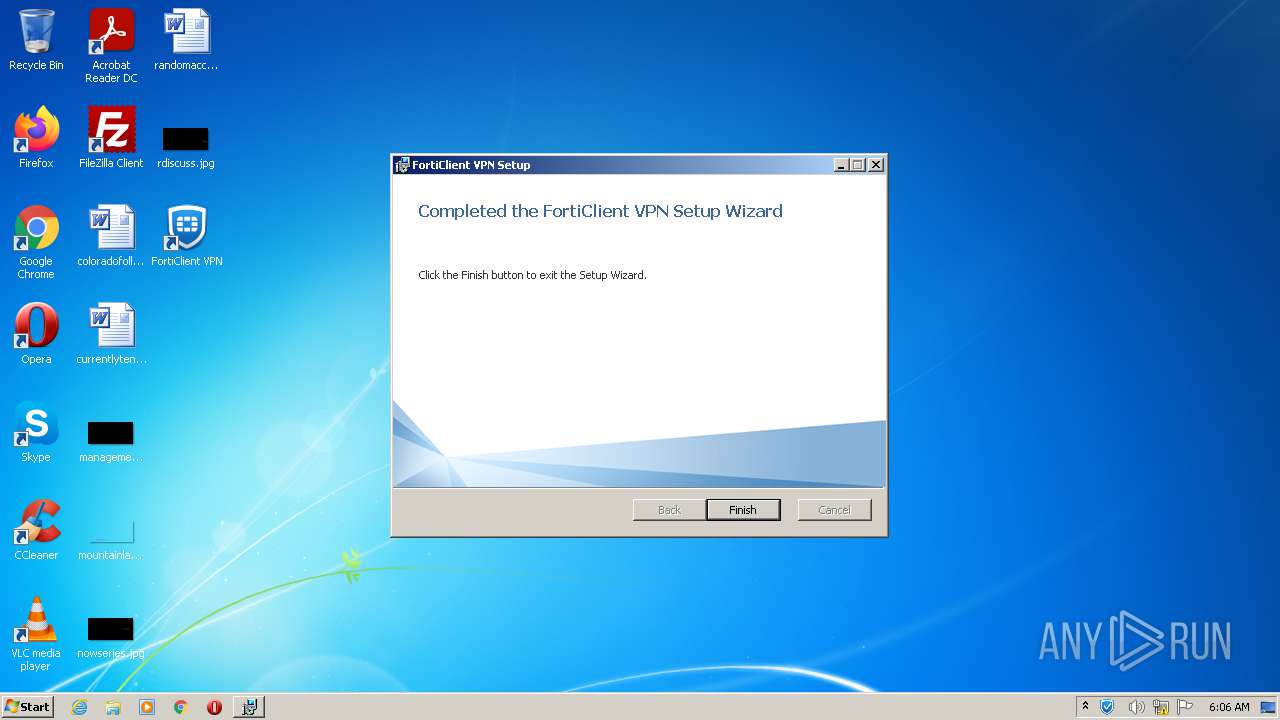This screenshot has height=720, width=1280.
Task: Click the Finish button in setup wizard
Action: [x=743, y=510]
